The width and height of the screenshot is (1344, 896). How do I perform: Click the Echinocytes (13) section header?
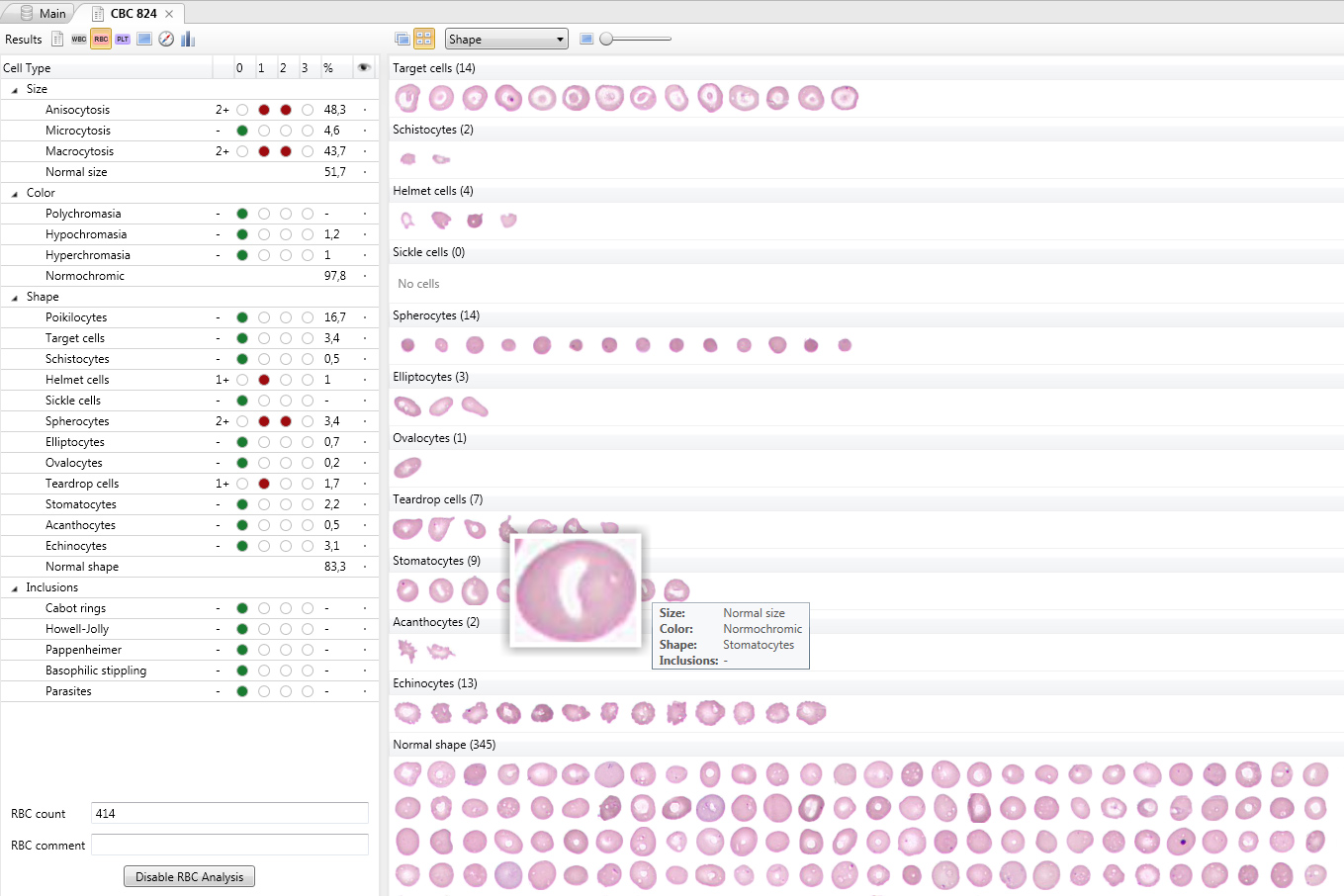pyautogui.click(x=435, y=683)
